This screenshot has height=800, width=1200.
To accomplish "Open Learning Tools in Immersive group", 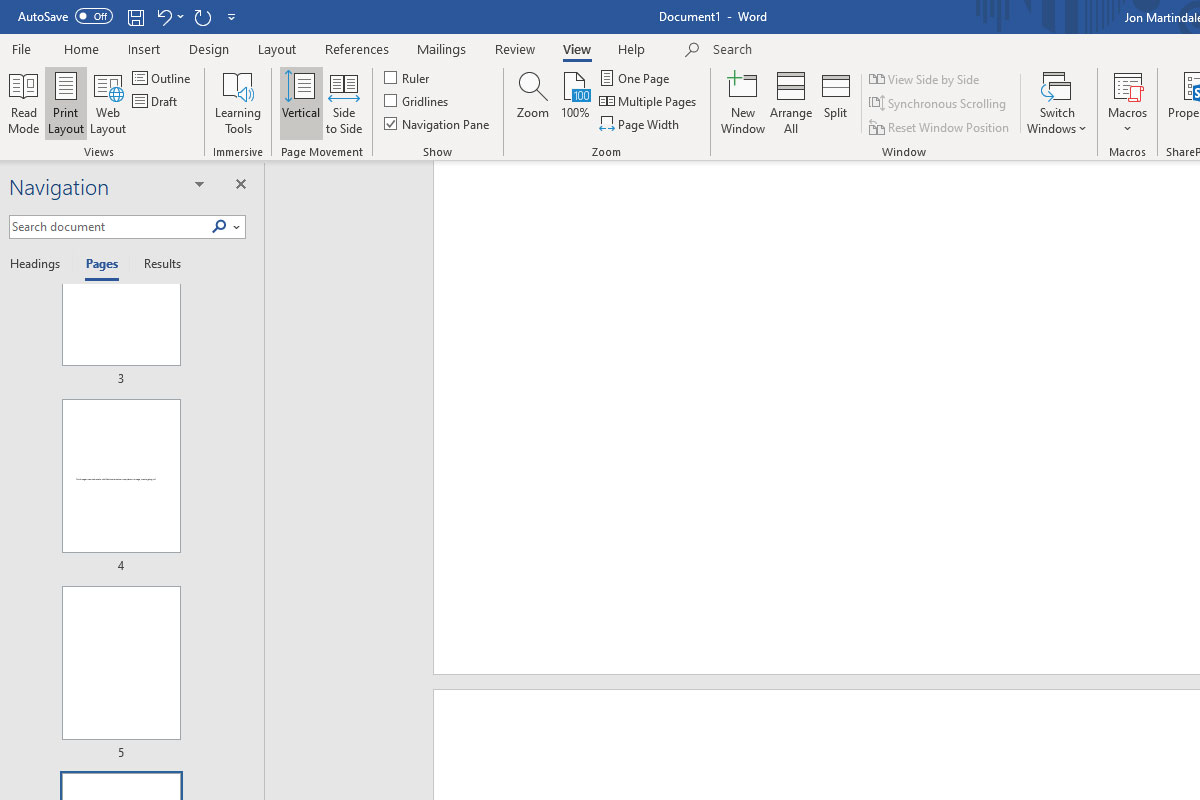I will coord(238,103).
